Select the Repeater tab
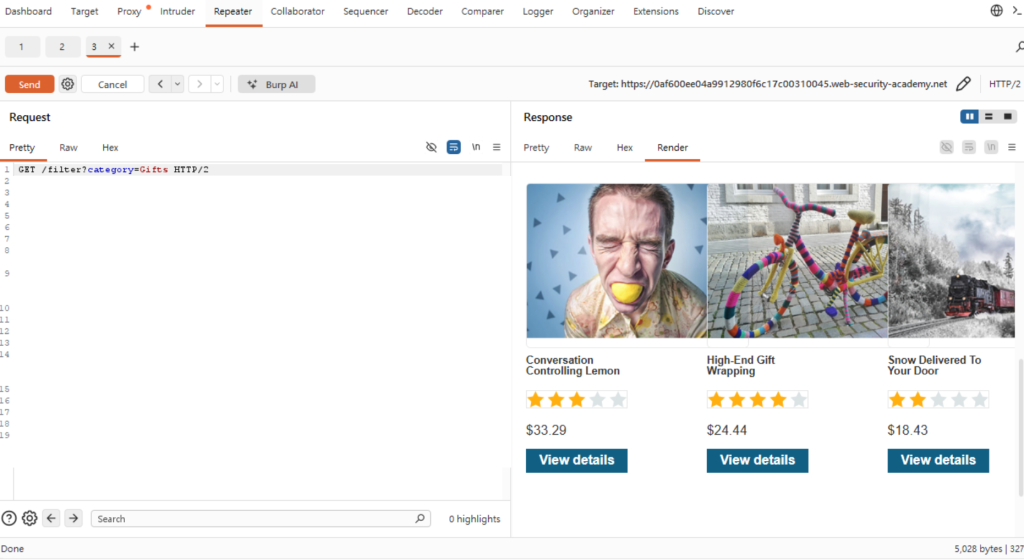The width and height of the screenshot is (1024, 560). (x=233, y=11)
